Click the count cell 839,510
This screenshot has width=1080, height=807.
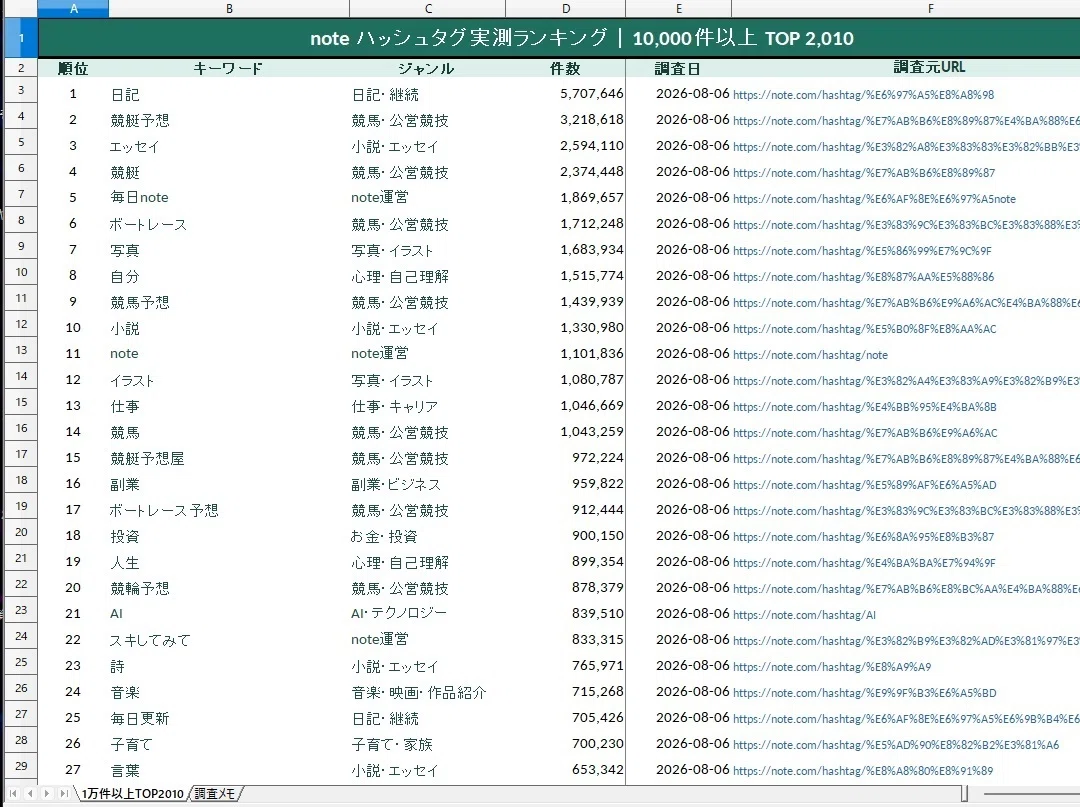tap(597, 614)
